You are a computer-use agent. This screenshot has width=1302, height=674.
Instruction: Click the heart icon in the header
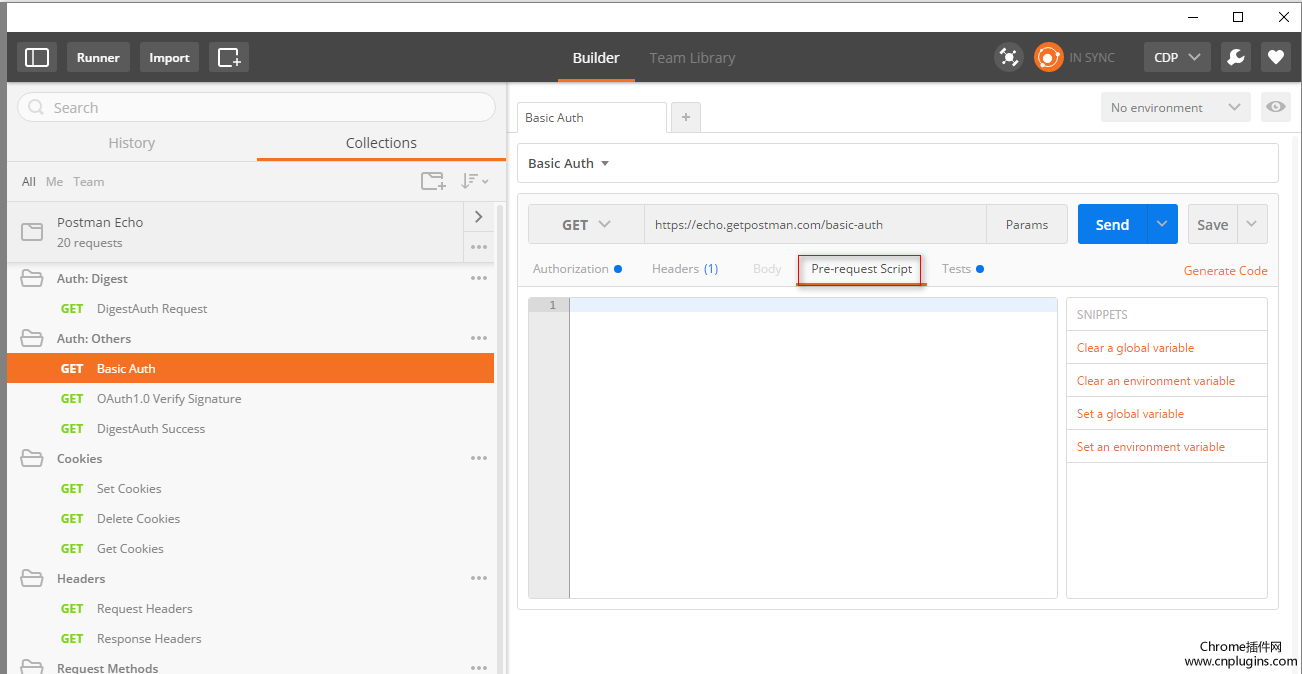1275,57
